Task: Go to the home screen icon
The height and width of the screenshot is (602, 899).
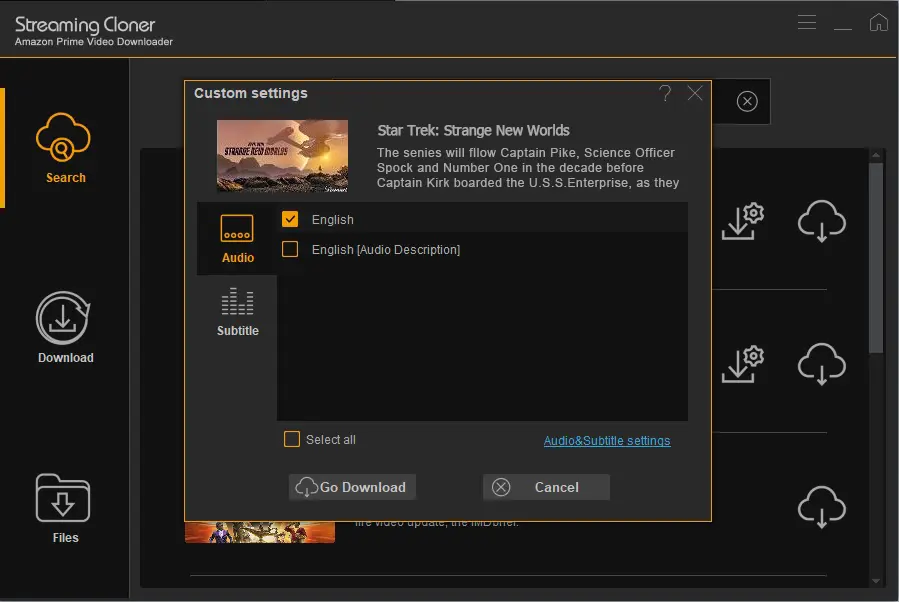Action: click(878, 22)
